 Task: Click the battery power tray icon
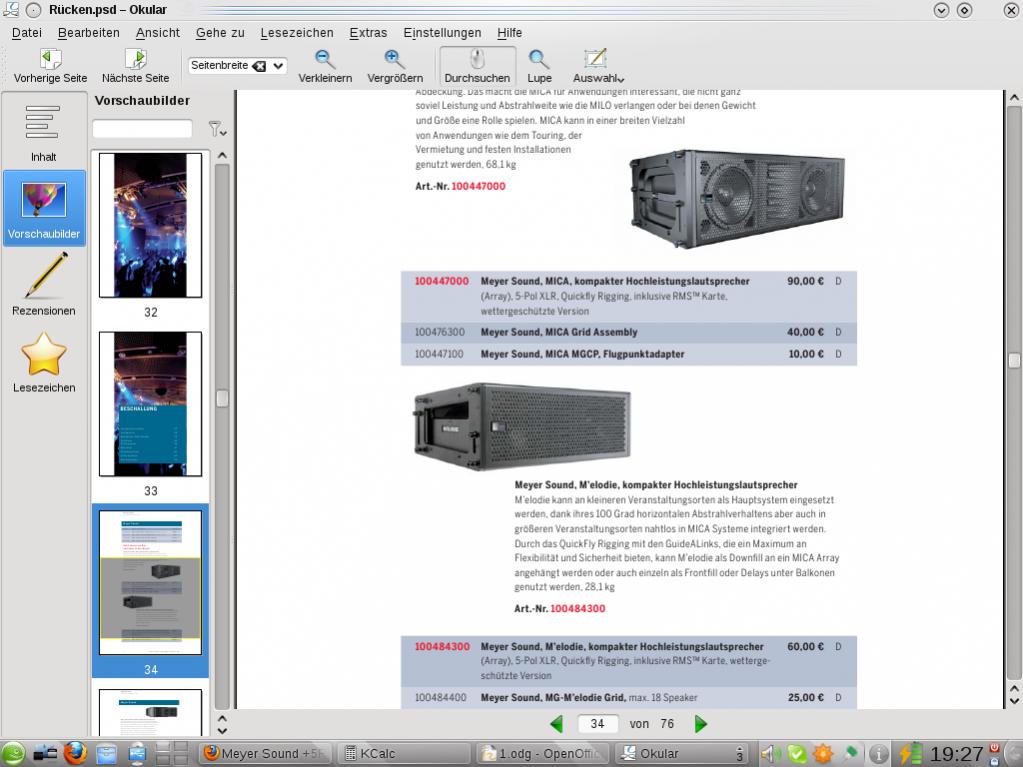[910, 754]
